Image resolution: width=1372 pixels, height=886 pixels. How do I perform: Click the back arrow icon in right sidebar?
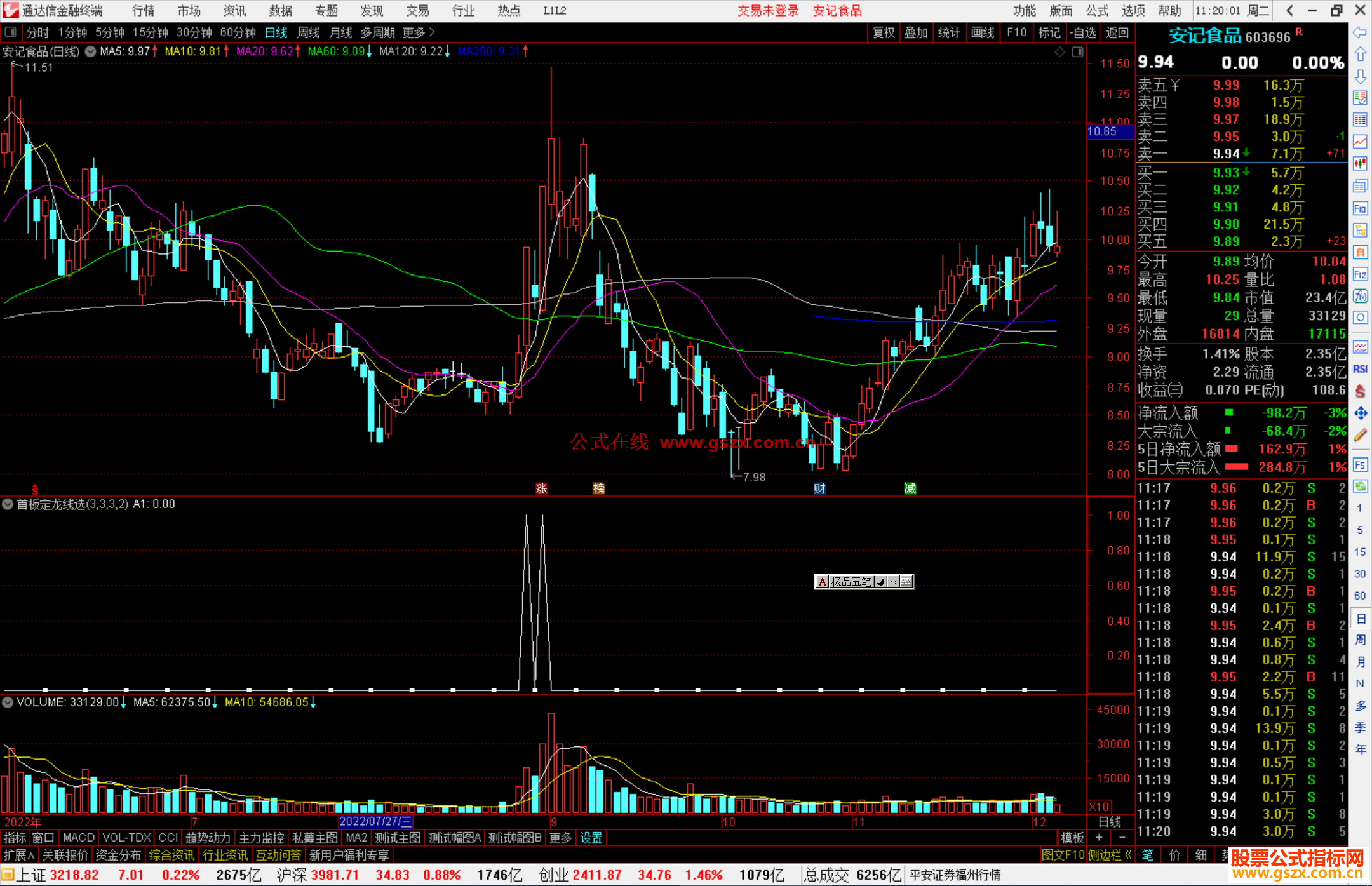(x=1360, y=32)
